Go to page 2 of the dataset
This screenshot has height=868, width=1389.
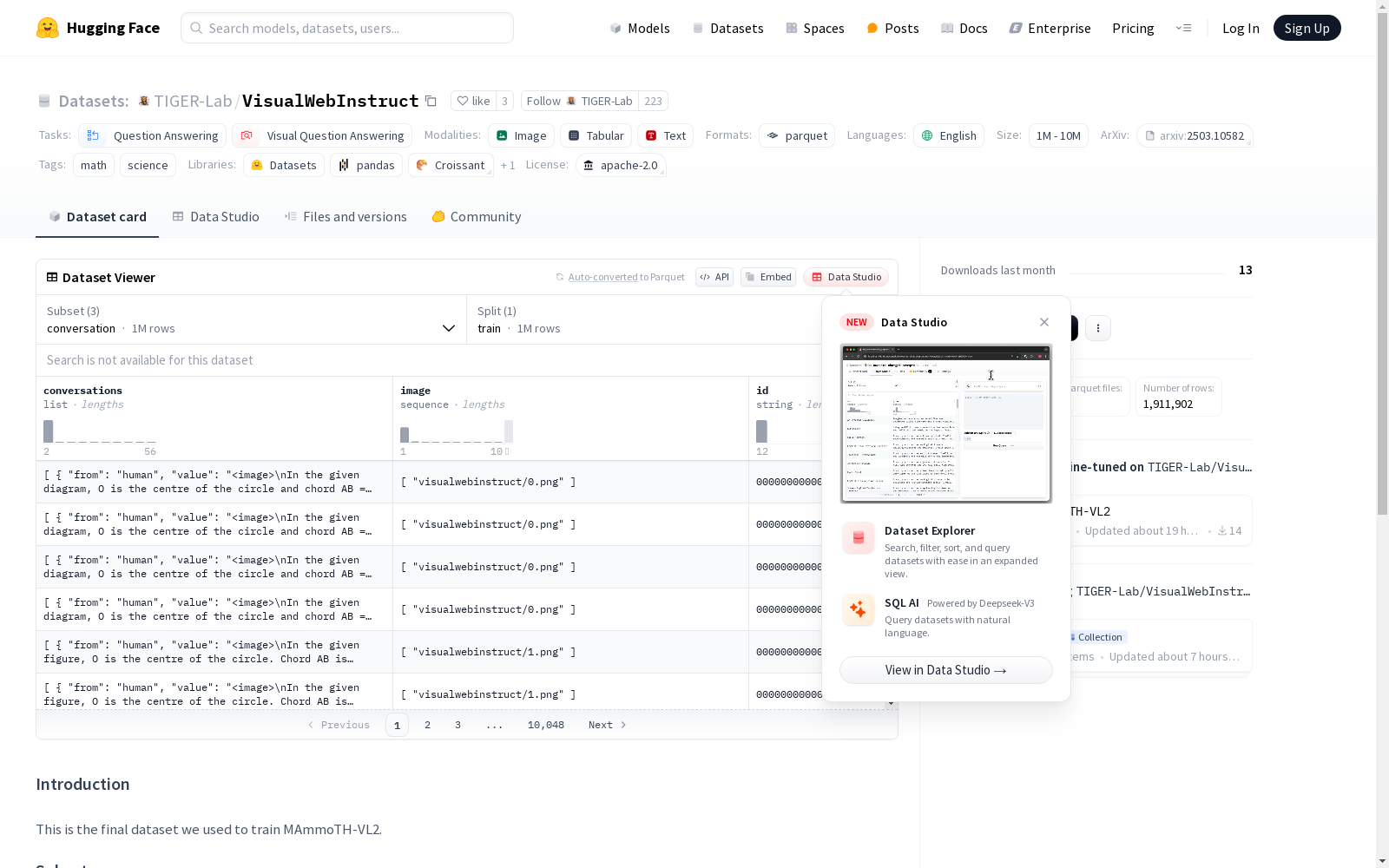[427, 725]
